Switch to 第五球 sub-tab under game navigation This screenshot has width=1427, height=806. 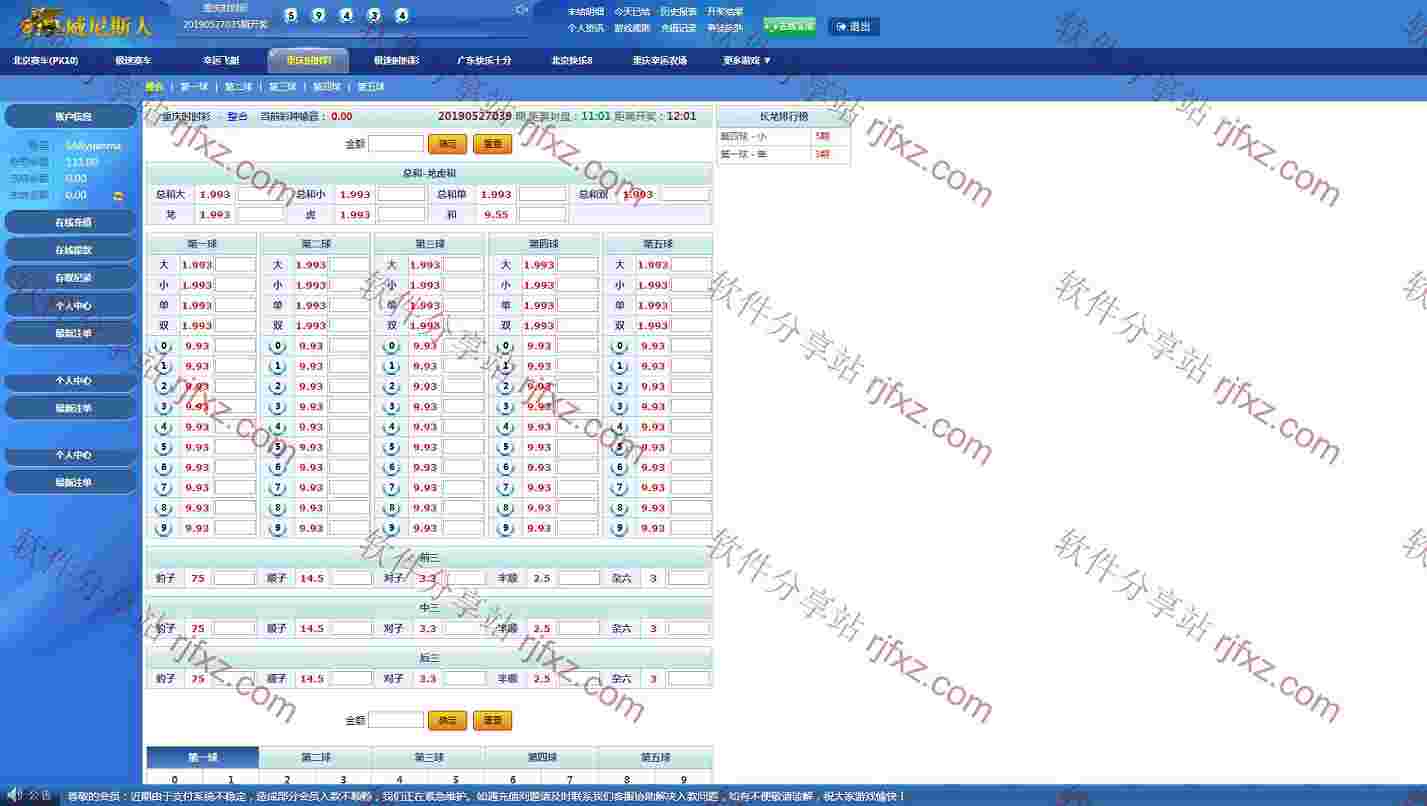pos(371,87)
